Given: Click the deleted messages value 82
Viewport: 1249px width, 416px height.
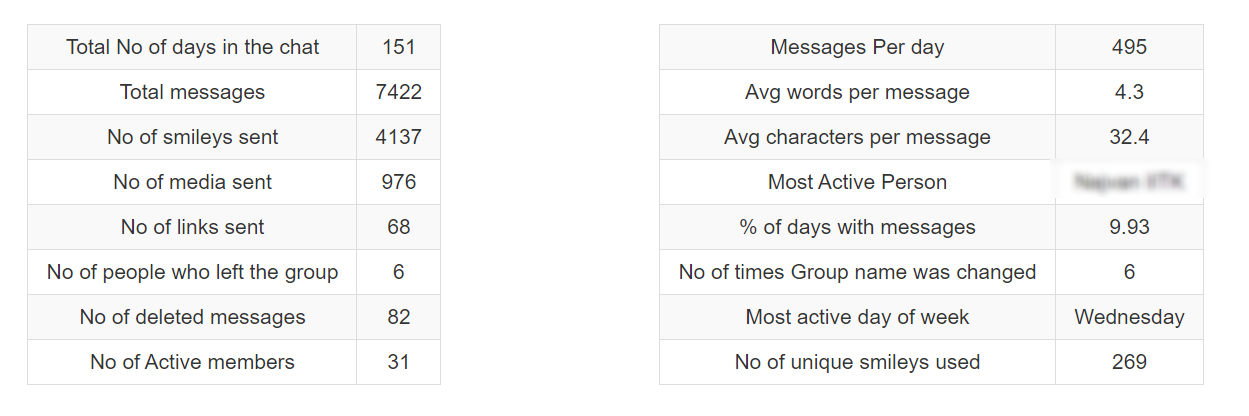Looking at the screenshot, I should coord(398,317).
